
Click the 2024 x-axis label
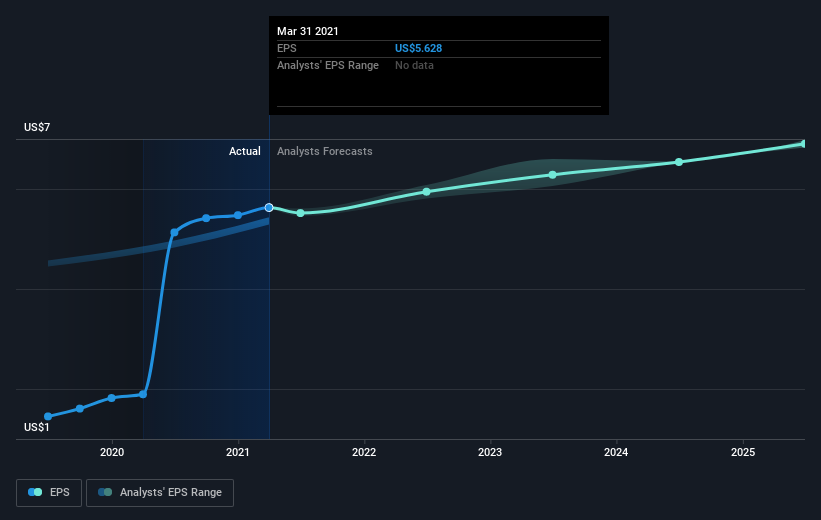coord(616,453)
